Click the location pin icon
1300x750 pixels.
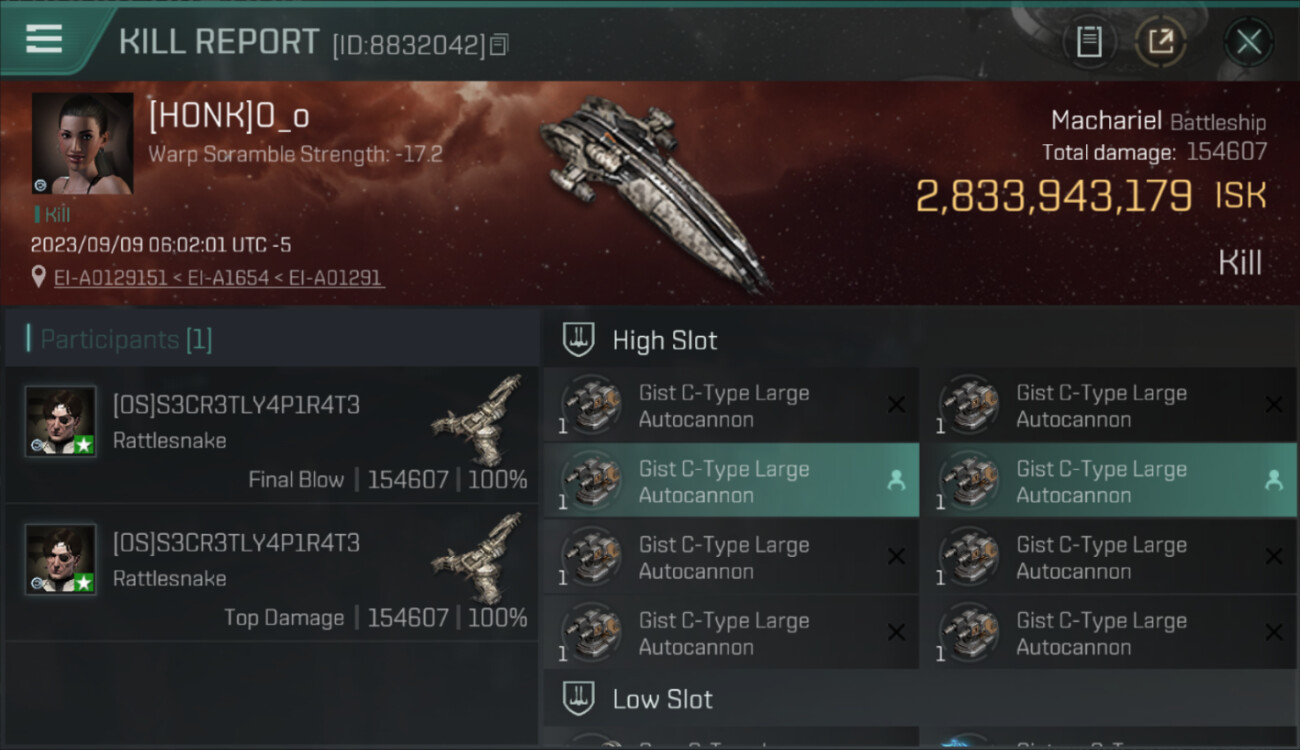pyautogui.click(x=39, y=277)
